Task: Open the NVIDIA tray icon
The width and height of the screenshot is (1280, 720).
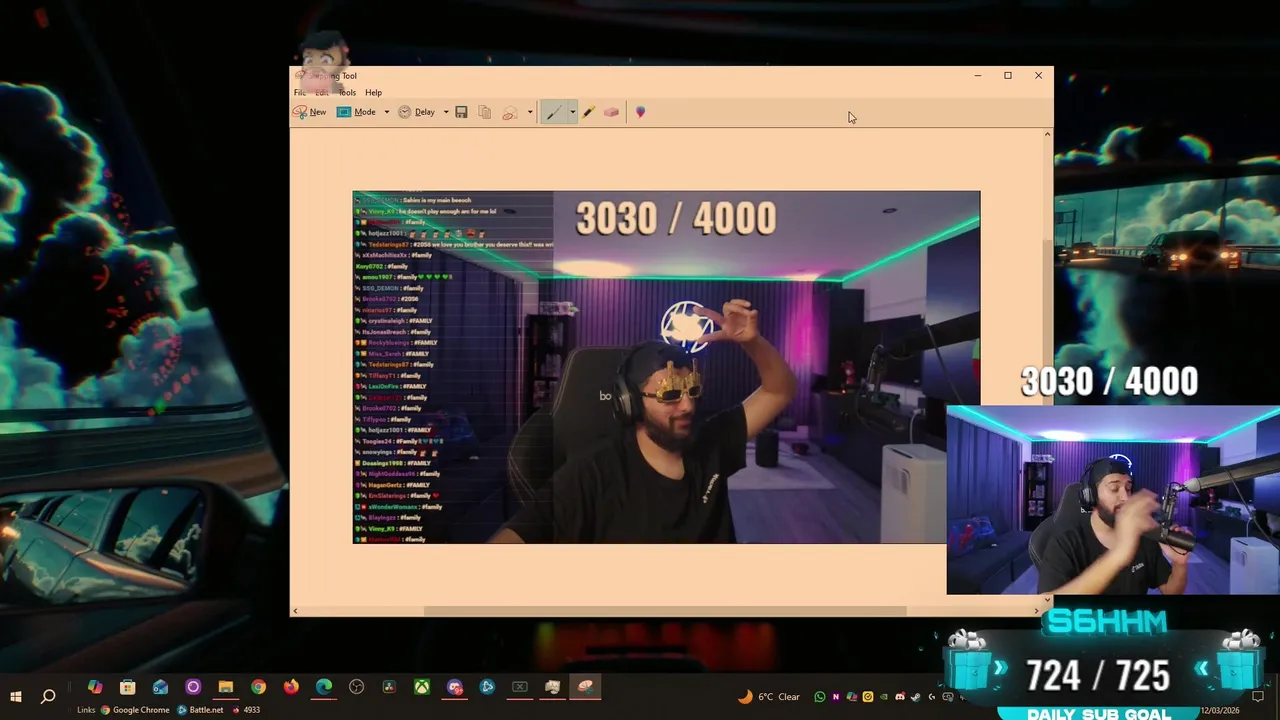Action: [884, 697]
